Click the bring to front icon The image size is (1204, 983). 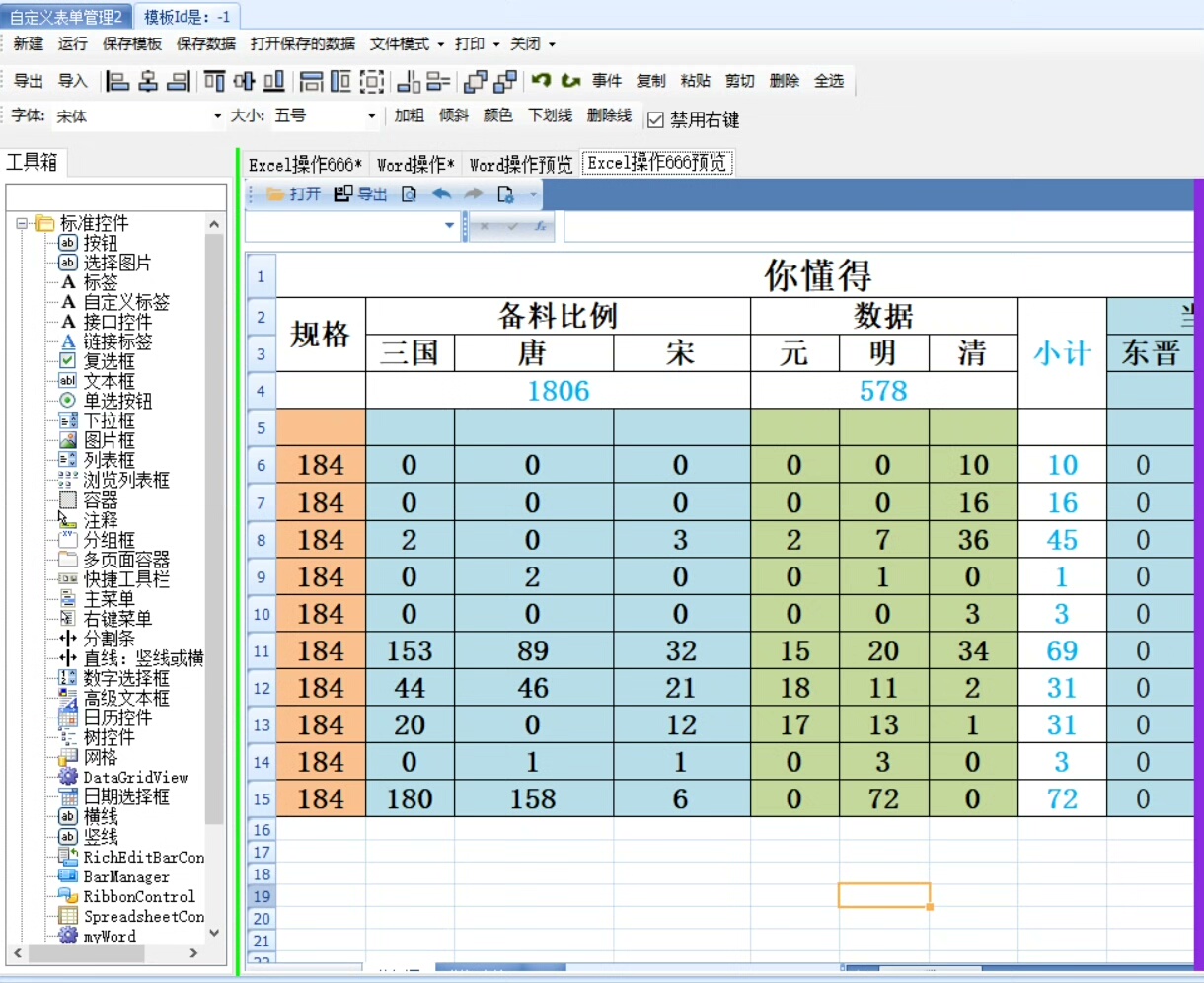pos(475,81)
